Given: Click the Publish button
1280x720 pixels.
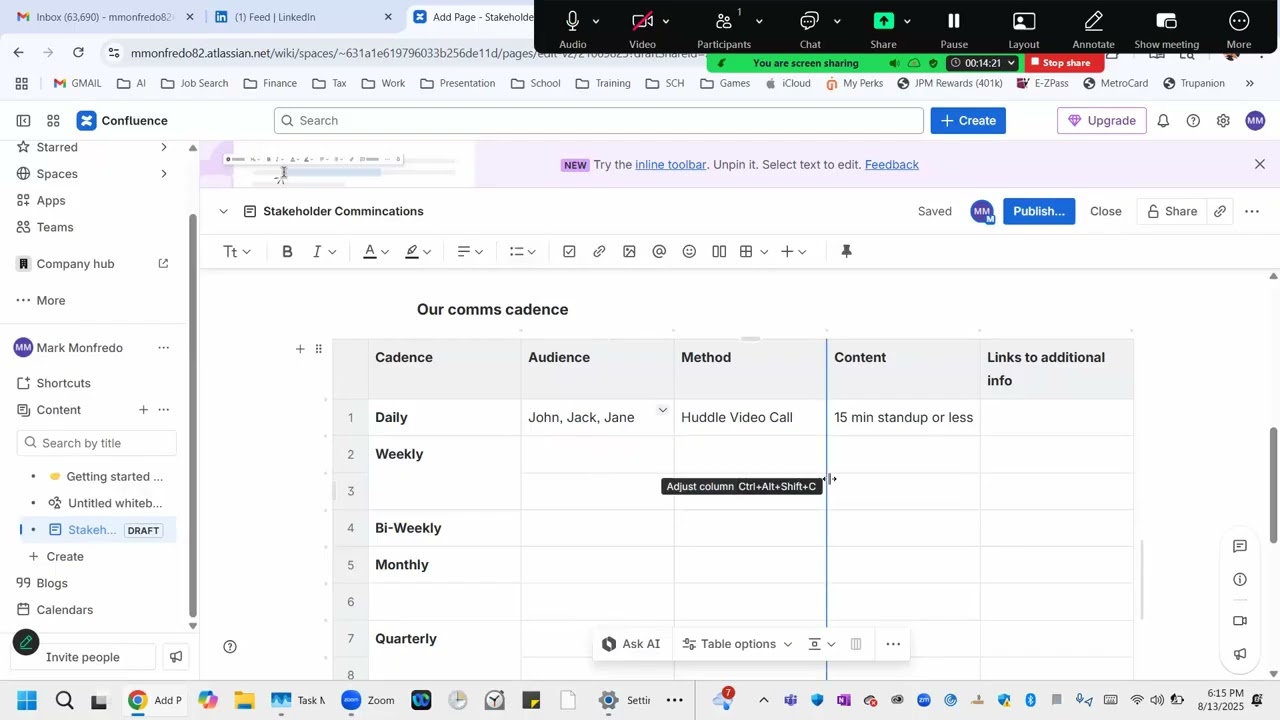Looking at the screenshot, I should [1039, 211].
